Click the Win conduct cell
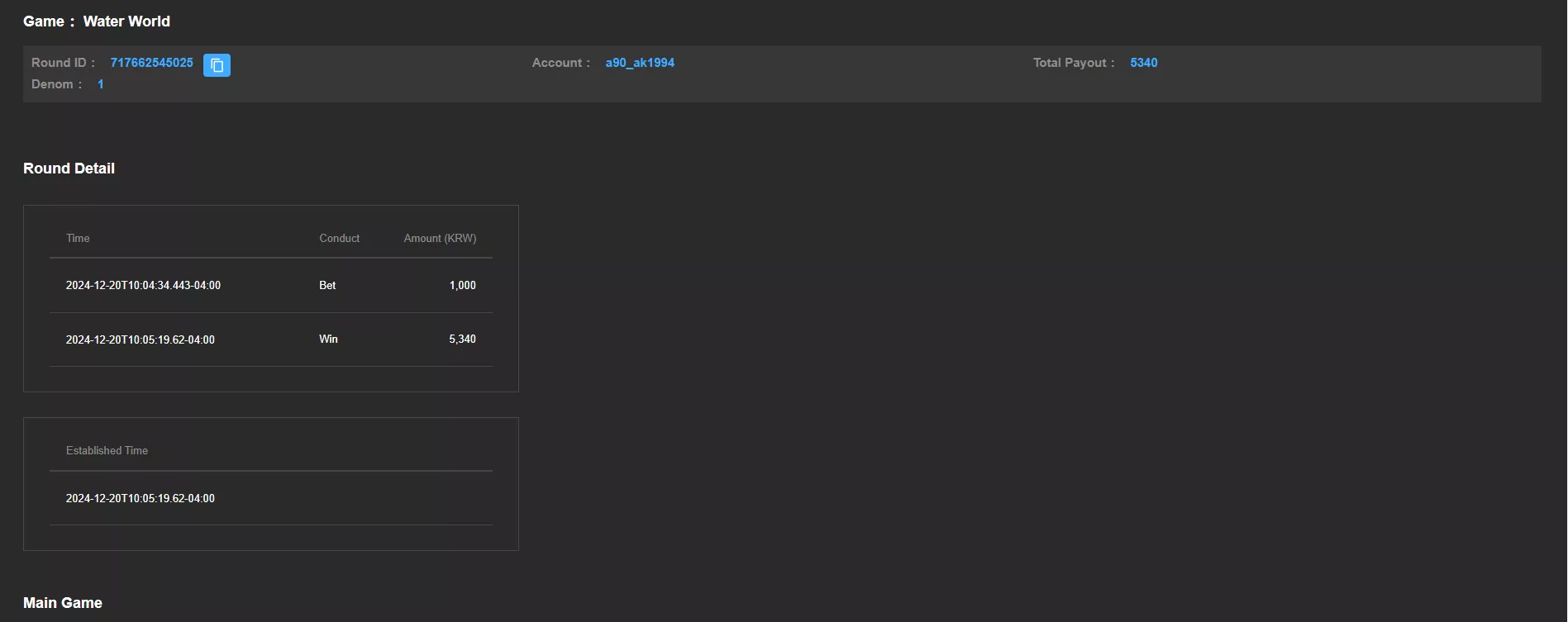This screenshot has height=622, width=1568. (328, 339)
